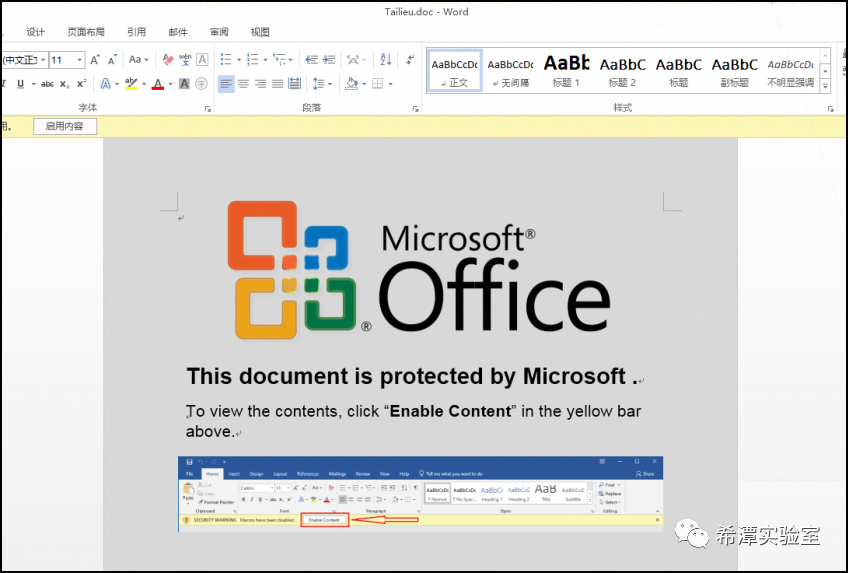Select the Microsoft Office logo image
The width and height of the screenshot is (848, 573).
pyautogui.click(x=420, y=271)
